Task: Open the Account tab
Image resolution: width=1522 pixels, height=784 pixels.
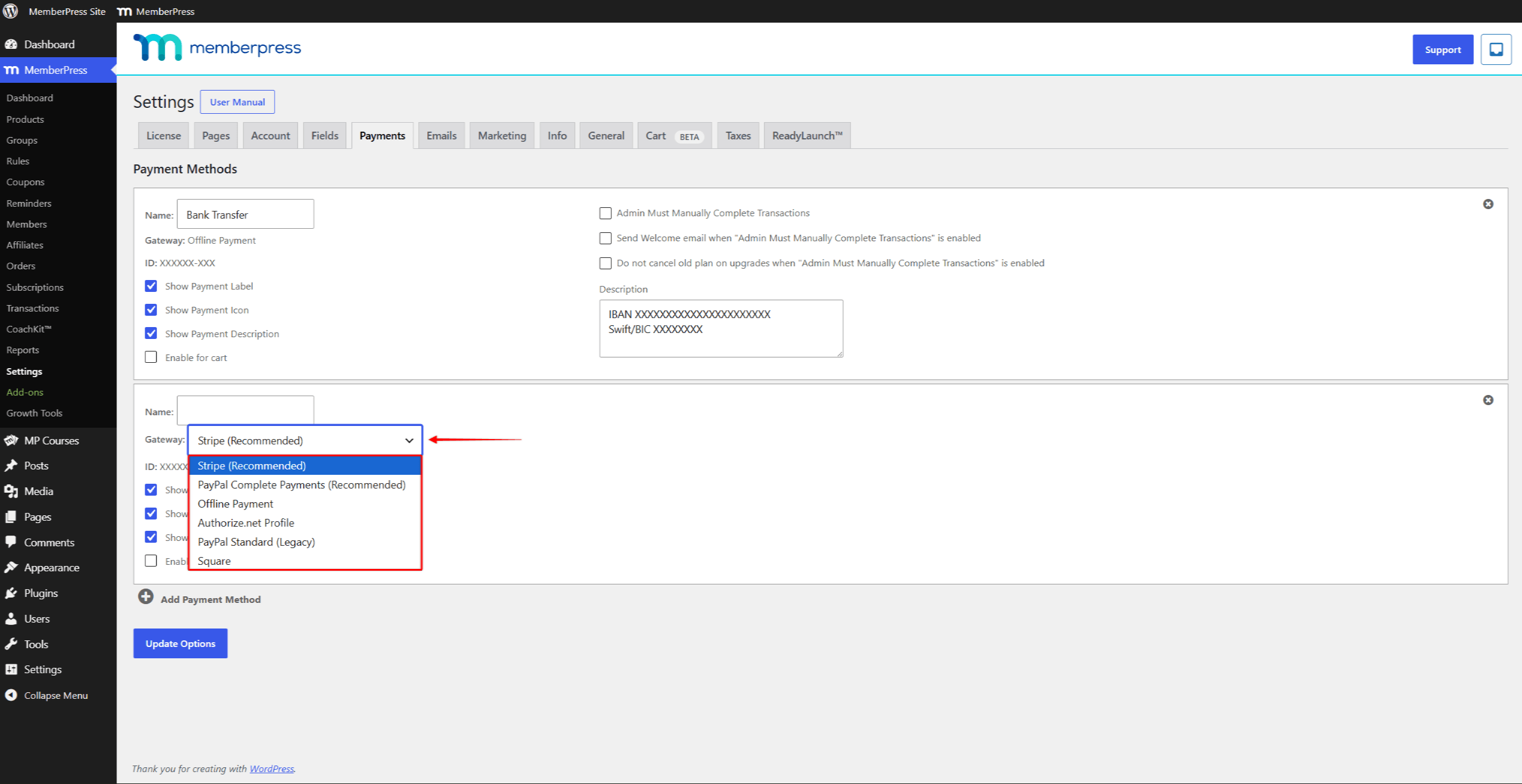Action: tap(271, 135)
